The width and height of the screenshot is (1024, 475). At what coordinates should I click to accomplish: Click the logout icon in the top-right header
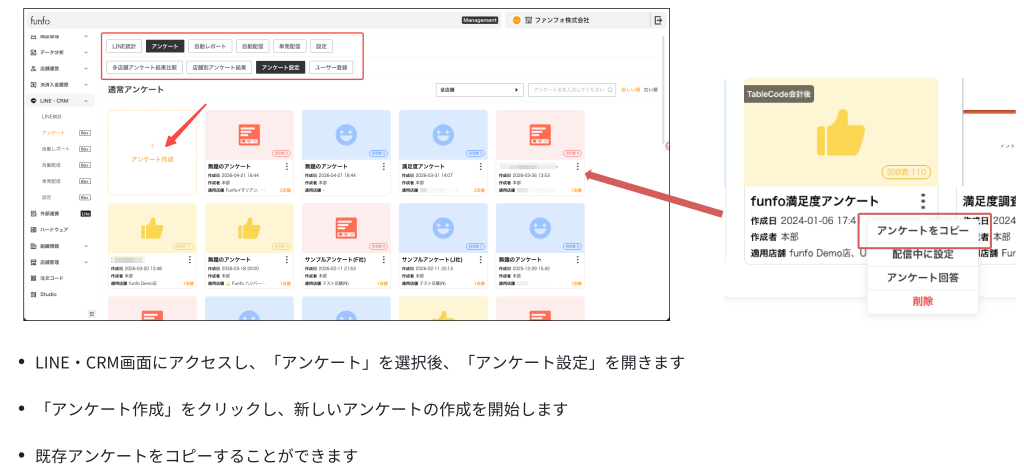click(657, 20)
